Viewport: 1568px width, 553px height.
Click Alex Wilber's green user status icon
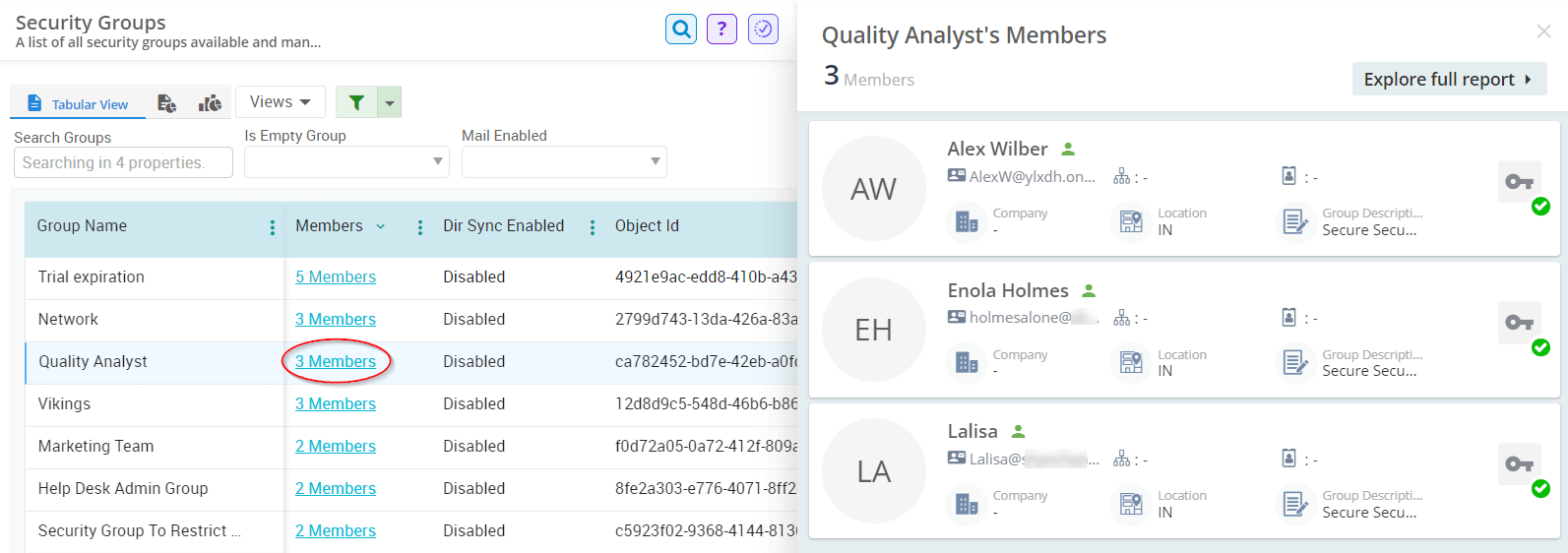point(1068,150)
